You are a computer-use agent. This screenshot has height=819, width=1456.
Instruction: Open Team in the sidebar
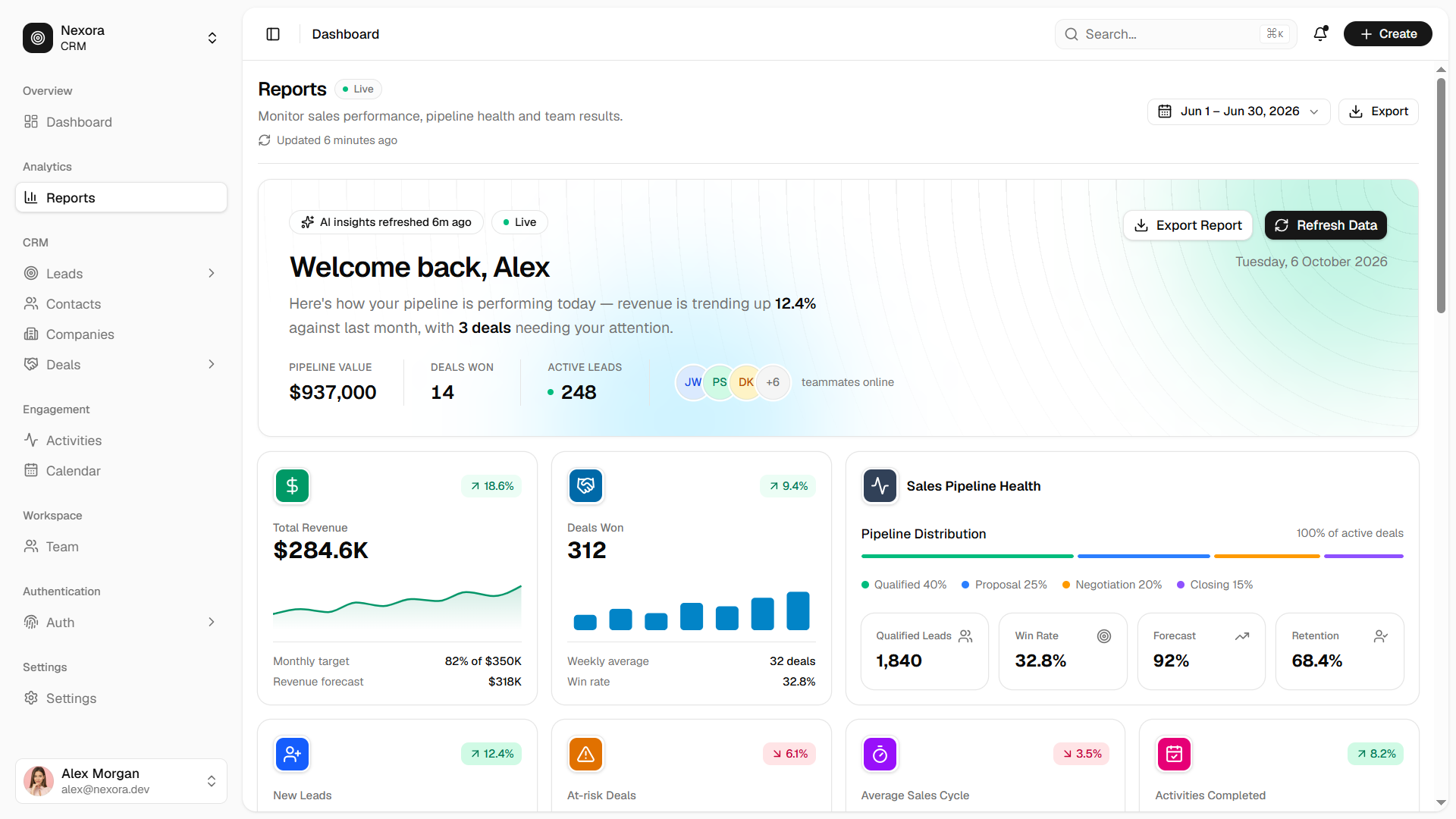[121, 547]
